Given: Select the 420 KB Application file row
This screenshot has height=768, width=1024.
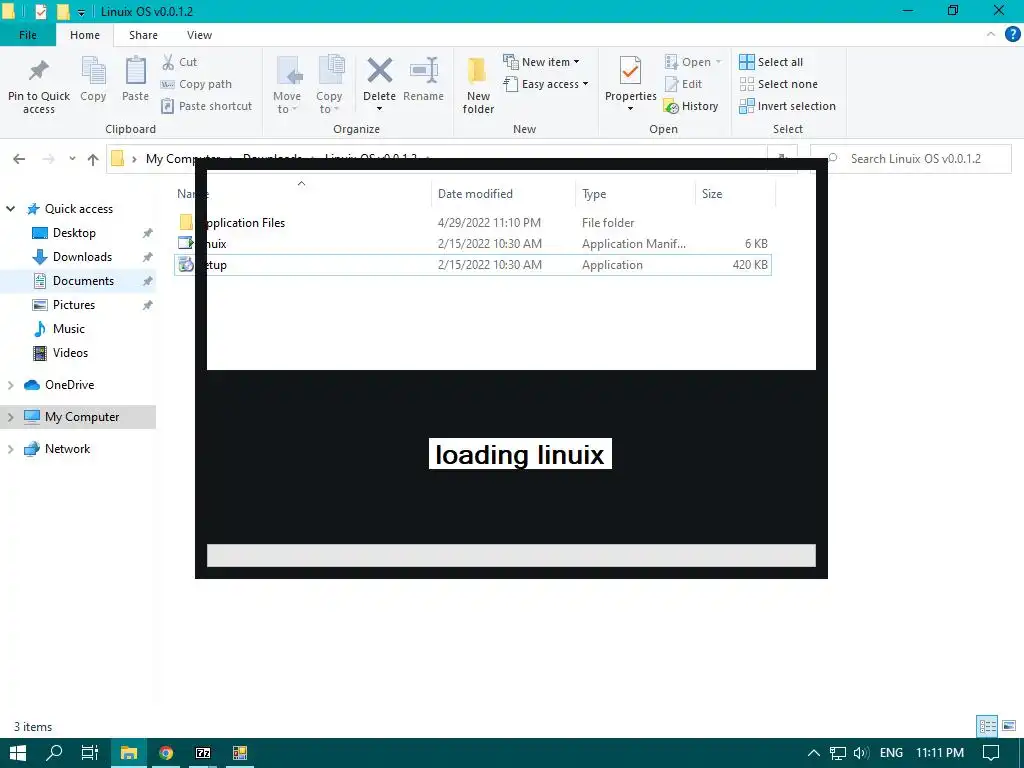Looking at the screenshot, I should click(x=473, y=265).
